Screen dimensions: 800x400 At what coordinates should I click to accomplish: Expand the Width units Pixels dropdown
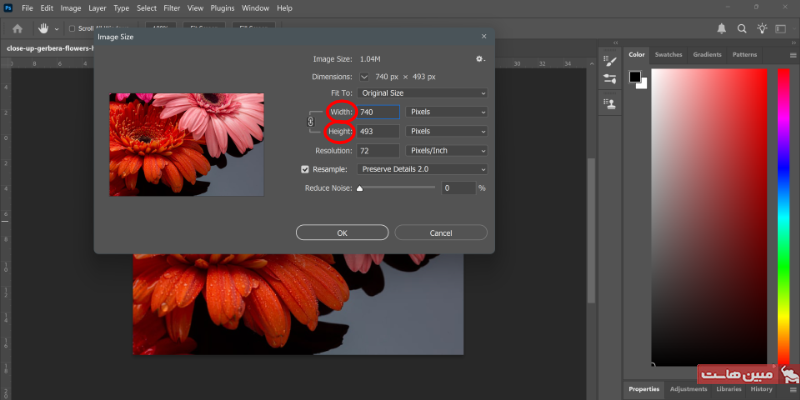click(447, 112)
